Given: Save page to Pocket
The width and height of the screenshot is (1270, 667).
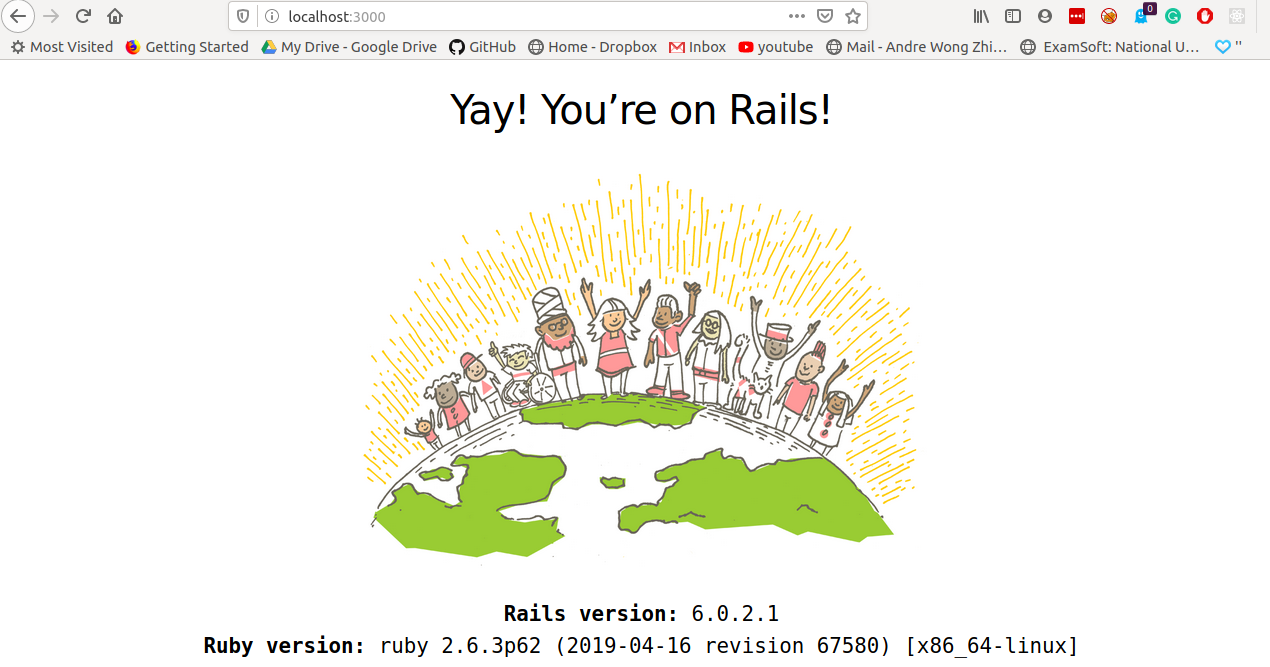Looking at the screenshot, I should pos(824,16).
